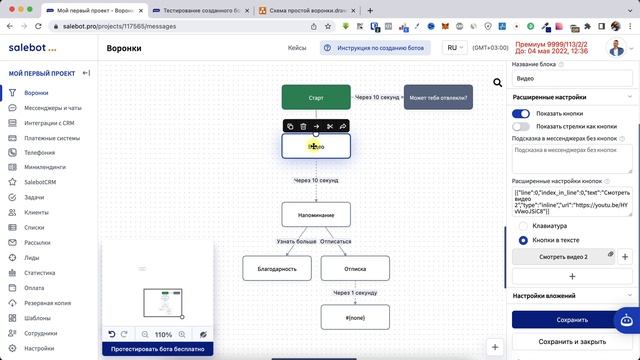640x360 pixels.
Task: Click minimap viewport thumbnail
Action: pyautogui.click(x=163, y=302)
